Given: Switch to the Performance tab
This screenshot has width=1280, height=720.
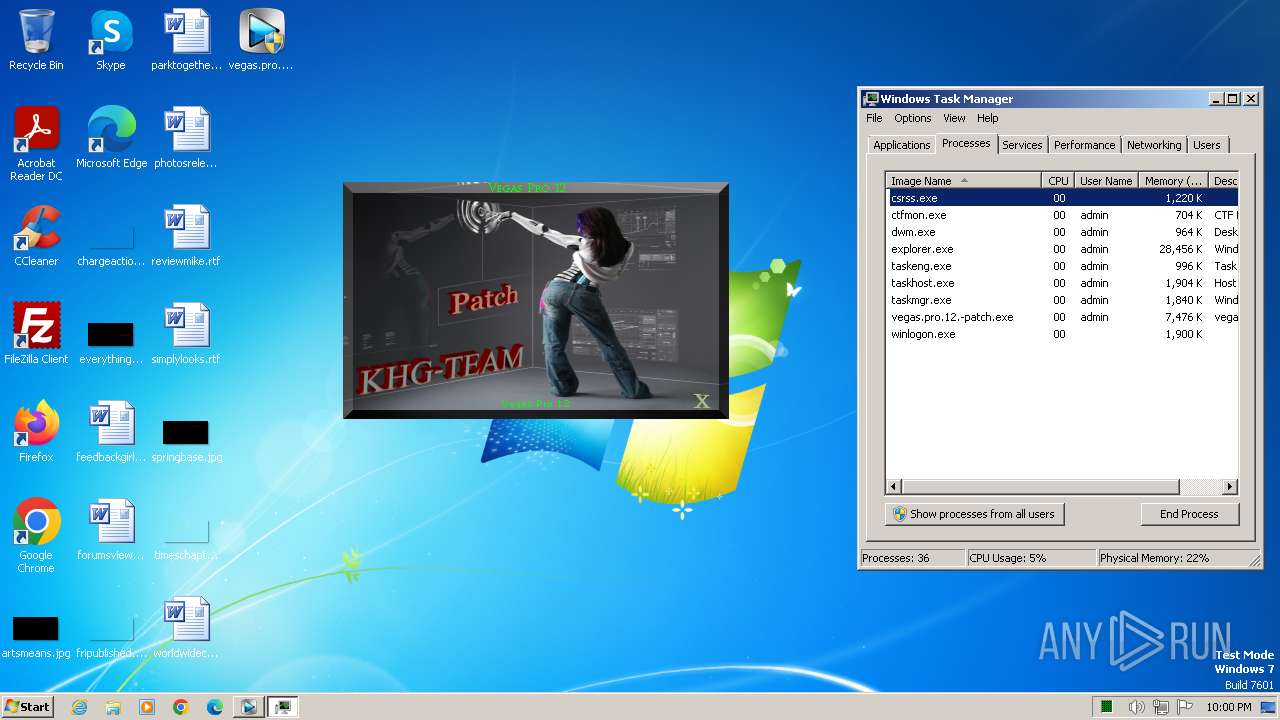Looking at the screenshot, I should point(1084,145).
